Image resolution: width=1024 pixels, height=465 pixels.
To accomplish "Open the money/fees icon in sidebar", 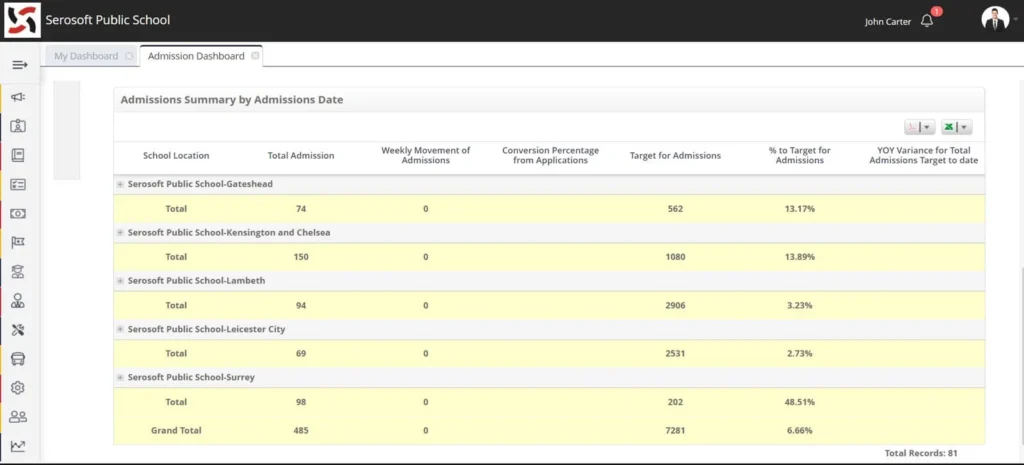I will click(18, 213).
